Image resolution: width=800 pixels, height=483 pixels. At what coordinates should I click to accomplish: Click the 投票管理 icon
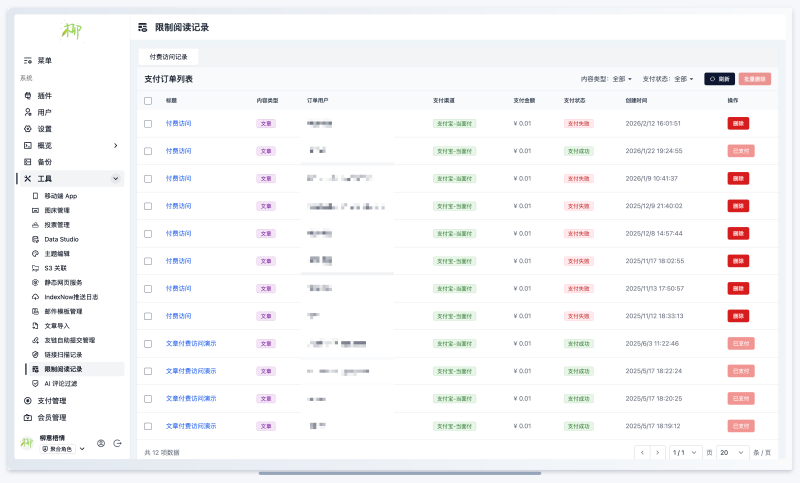[x=35, y=225]
